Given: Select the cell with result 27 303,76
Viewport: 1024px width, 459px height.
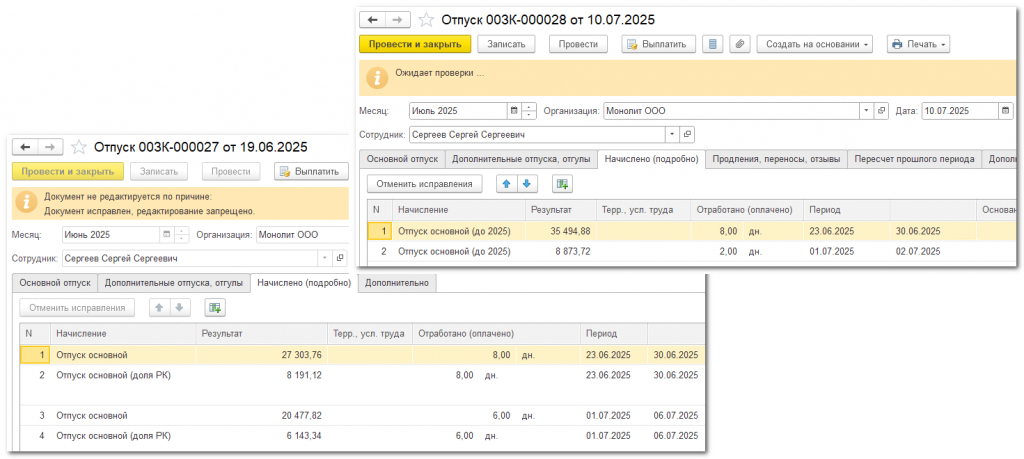Looking at the screenshot, I should click(261, 355).
